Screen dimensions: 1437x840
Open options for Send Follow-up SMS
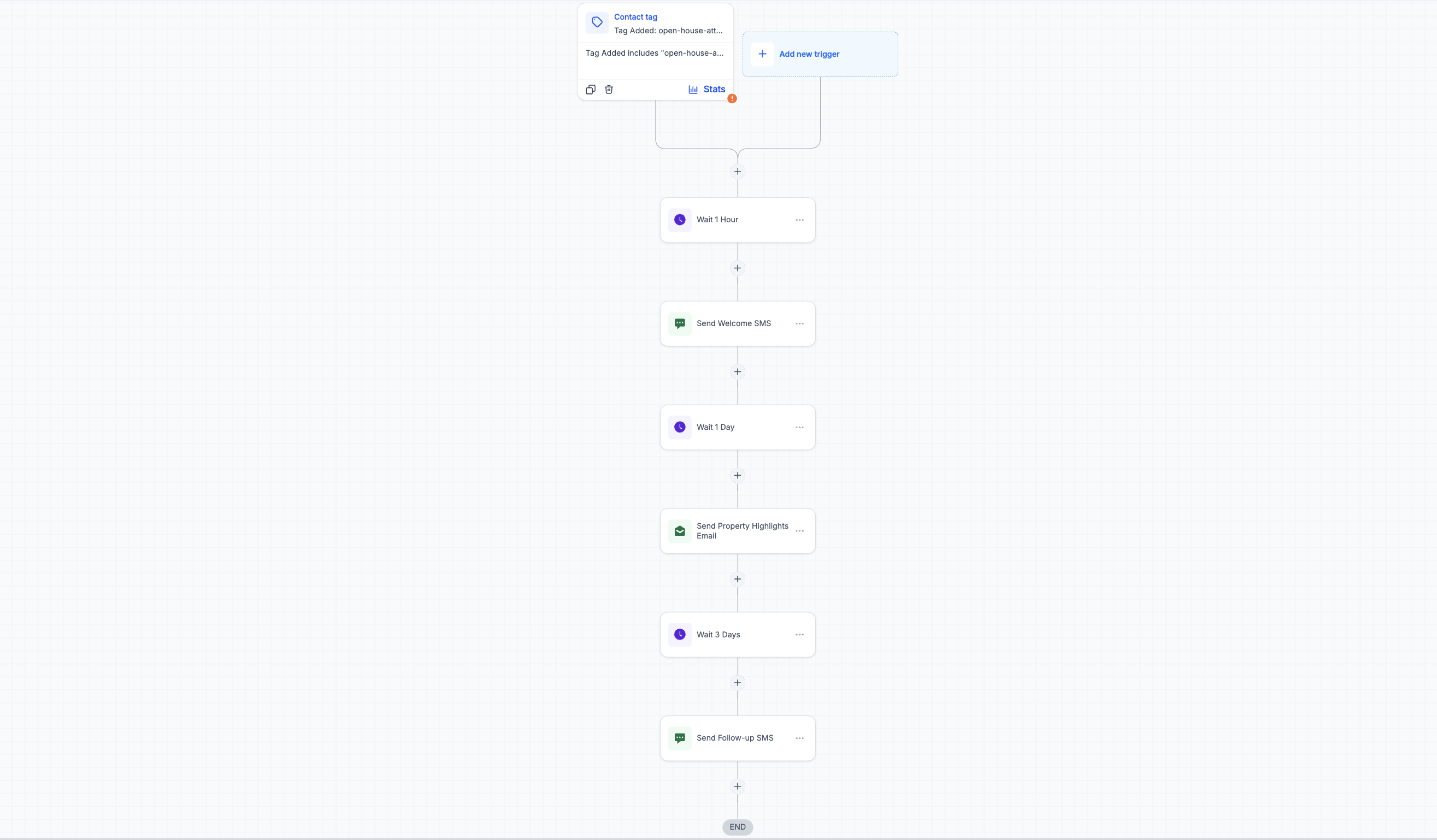[799, 738]
